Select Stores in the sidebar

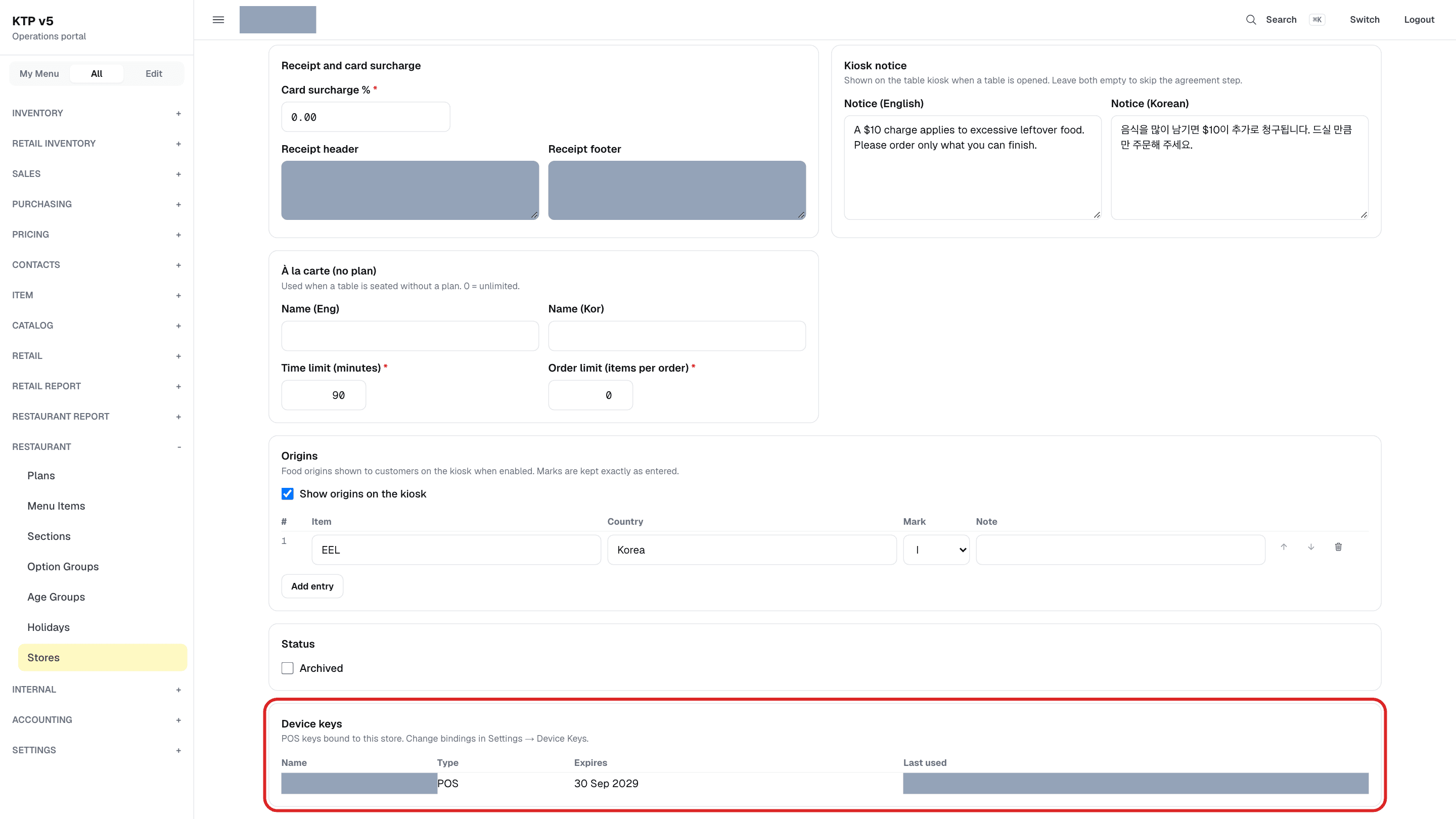[102, 657]
